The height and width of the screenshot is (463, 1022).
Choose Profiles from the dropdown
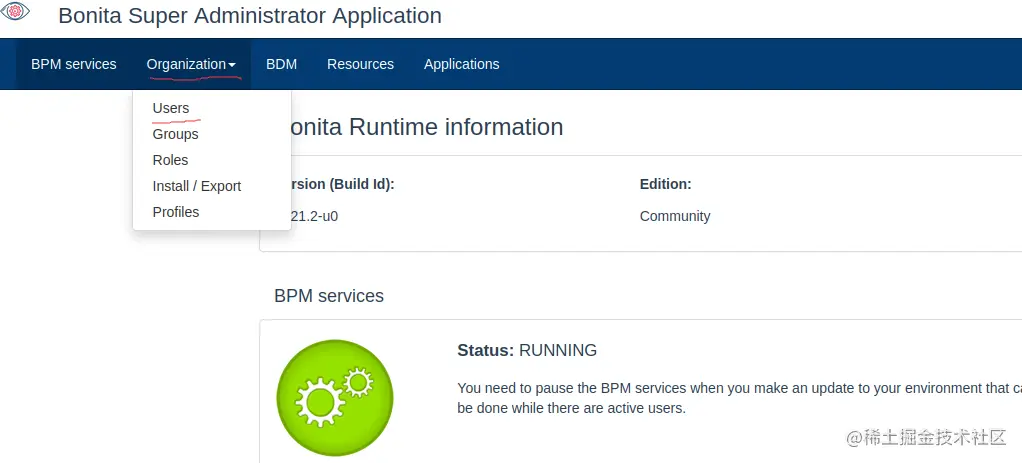tap(175, 212)
